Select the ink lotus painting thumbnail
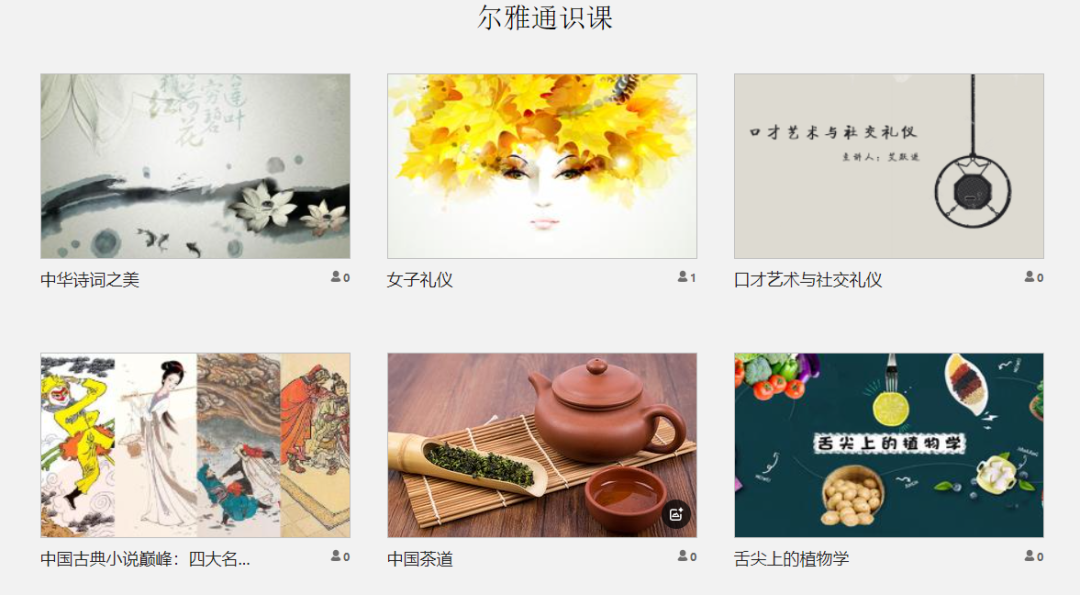 (196, 166)
